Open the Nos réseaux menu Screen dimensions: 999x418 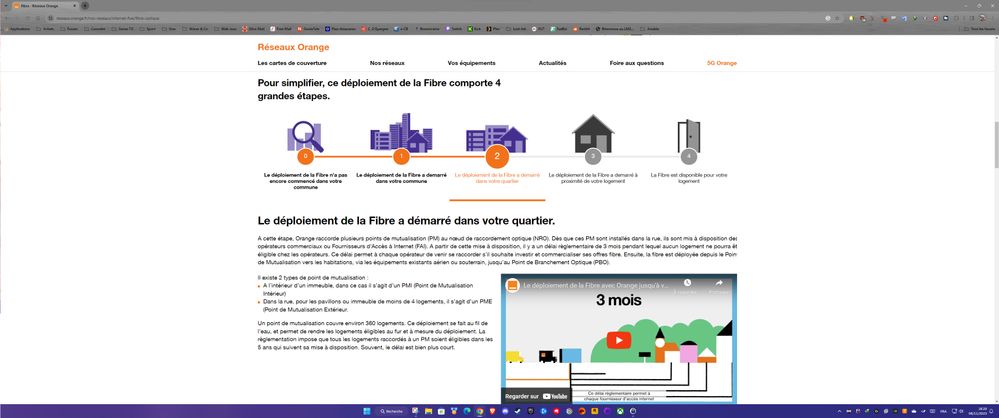point(387,63)
